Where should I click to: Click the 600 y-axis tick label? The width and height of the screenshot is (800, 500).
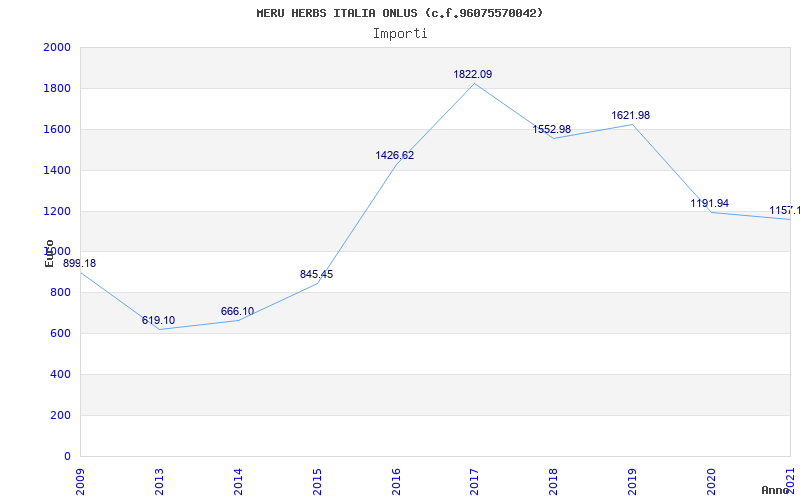(x=61, y=333)
